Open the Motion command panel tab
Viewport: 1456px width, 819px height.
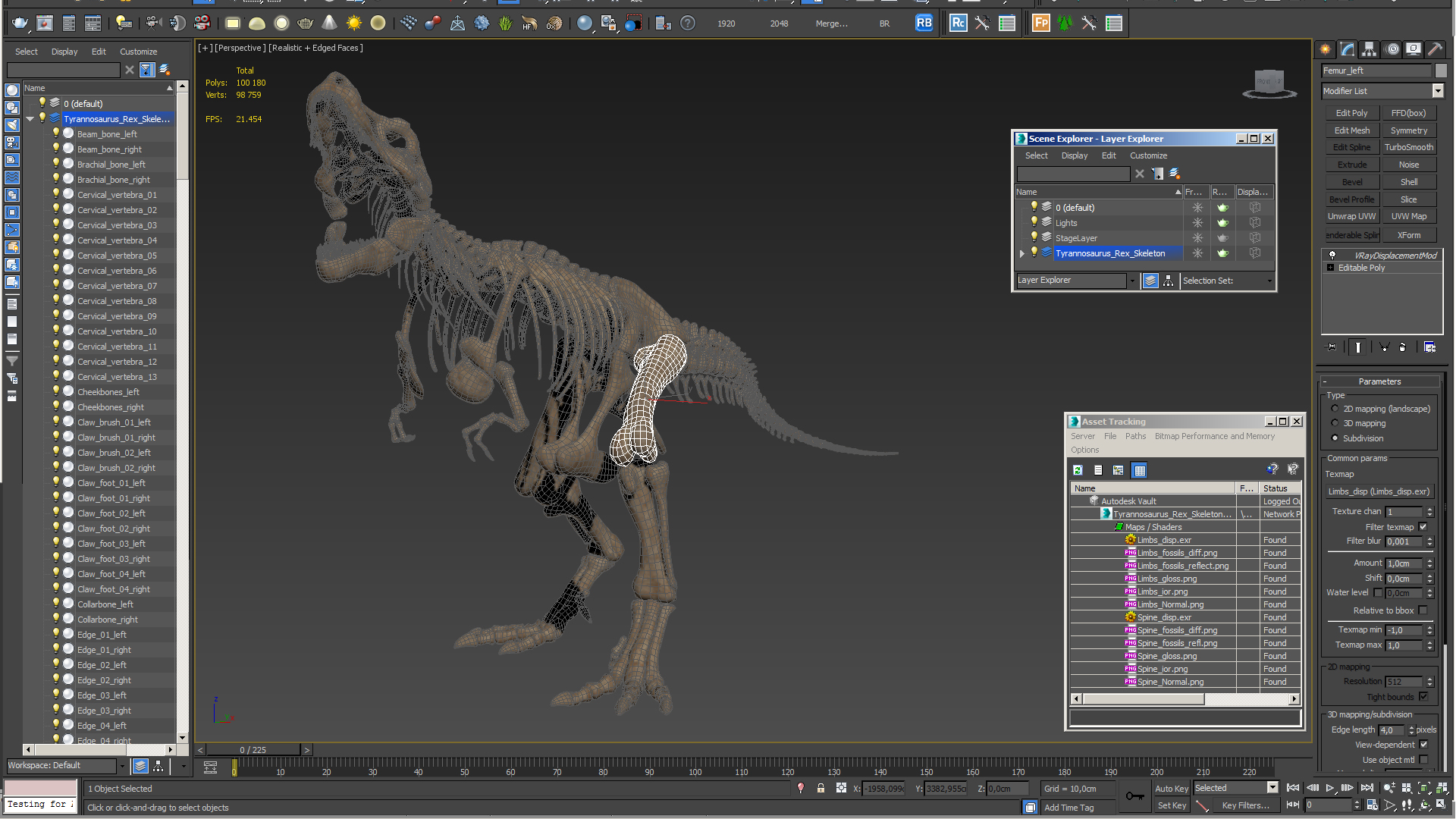(x=1392, y=49)
